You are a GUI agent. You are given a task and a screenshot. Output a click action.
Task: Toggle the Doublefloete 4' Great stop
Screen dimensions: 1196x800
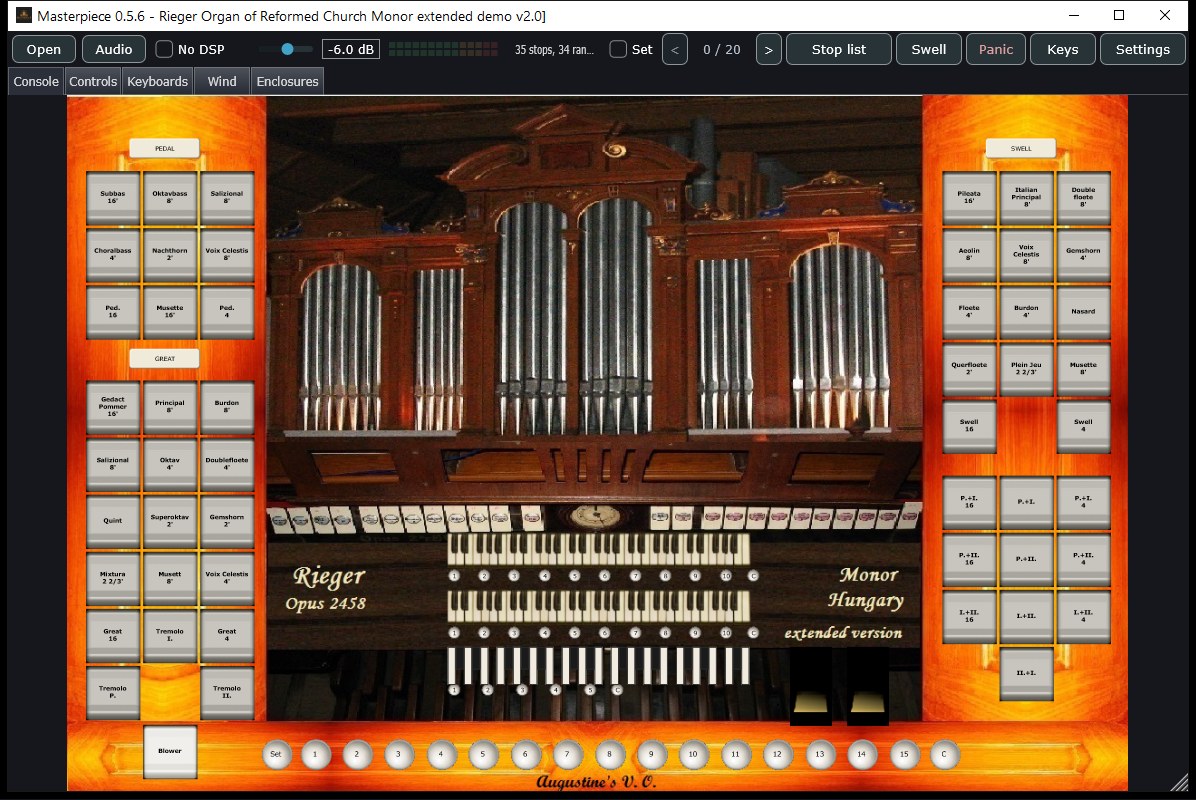coord(227,464)
